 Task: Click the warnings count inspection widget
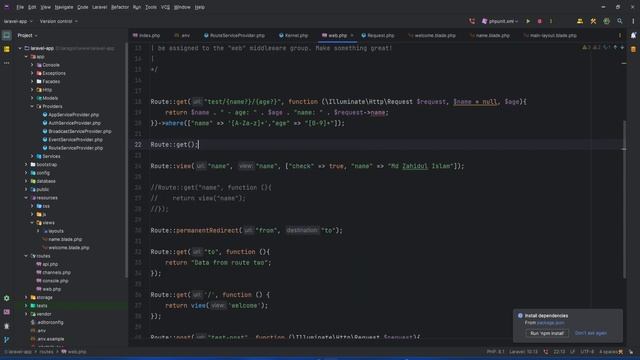587,48
